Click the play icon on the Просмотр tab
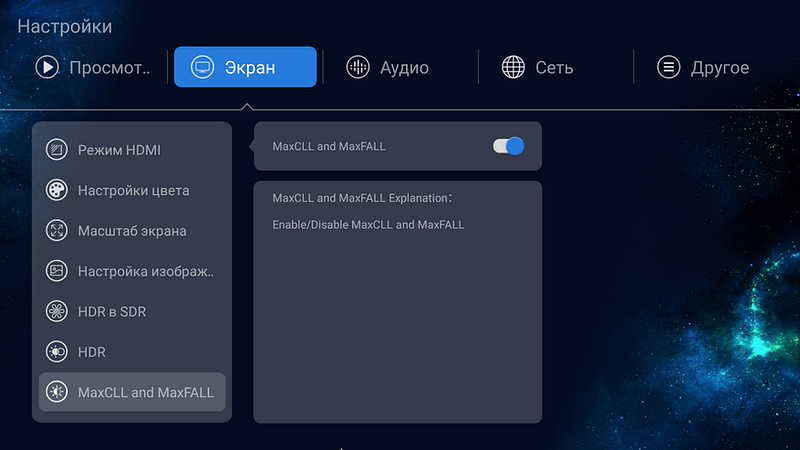800x450 pixels. 47,68
